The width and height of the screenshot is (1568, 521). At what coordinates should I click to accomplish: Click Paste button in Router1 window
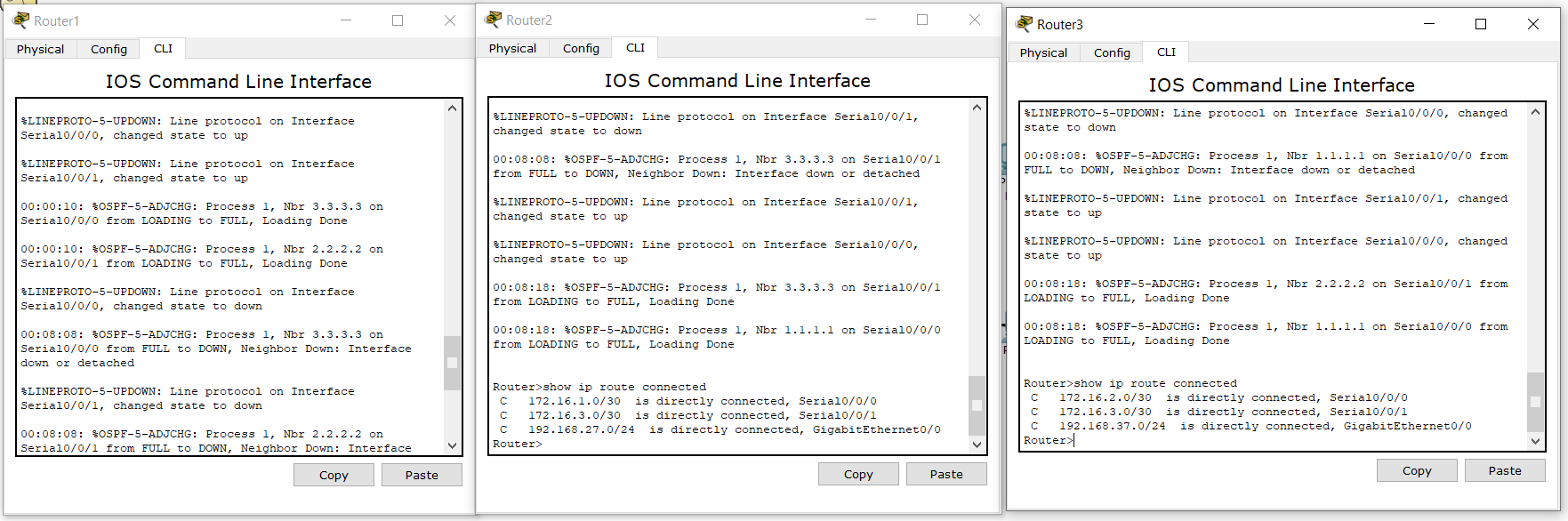(x=422, y=475)
